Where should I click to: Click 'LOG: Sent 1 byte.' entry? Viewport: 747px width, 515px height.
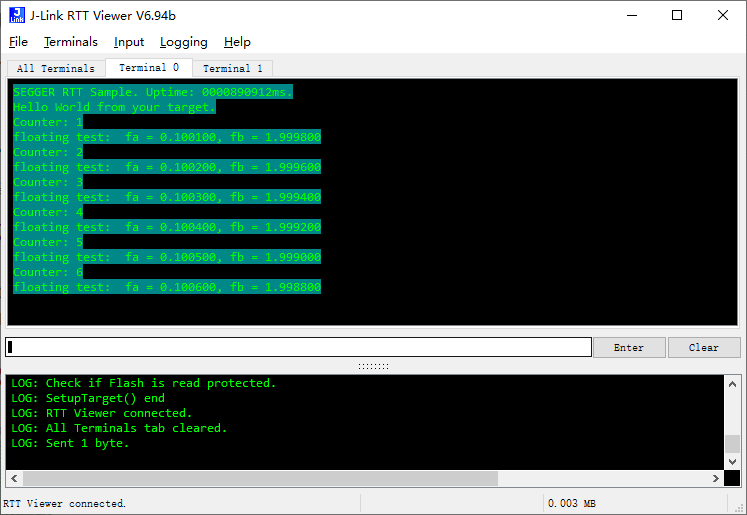click(70, 443)
